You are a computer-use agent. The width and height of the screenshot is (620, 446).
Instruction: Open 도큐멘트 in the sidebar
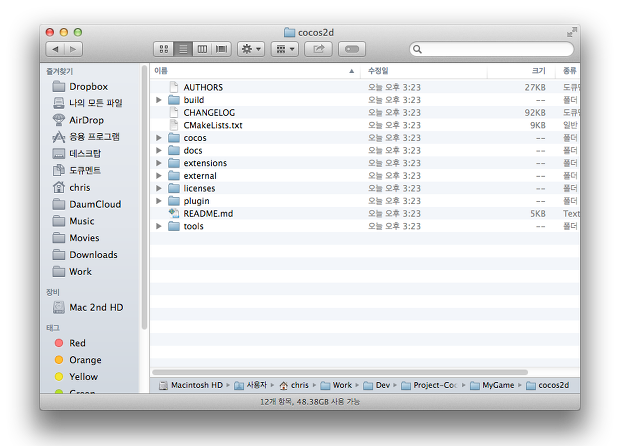point(77,170)
